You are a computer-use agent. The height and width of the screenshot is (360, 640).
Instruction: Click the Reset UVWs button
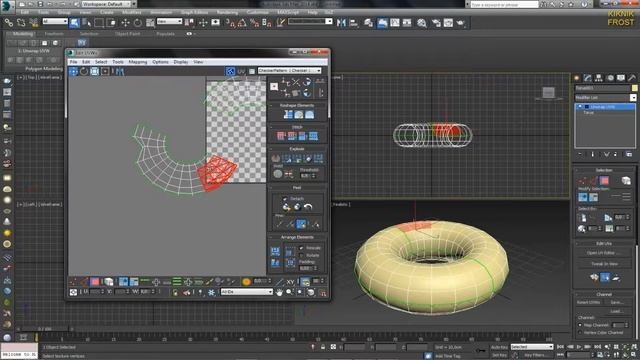tap(589, 302)
